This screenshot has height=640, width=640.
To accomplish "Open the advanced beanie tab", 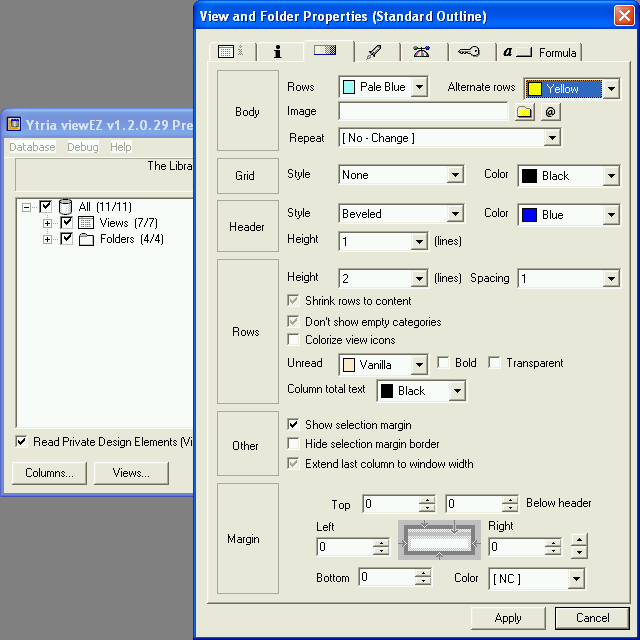I will point(421,52).
